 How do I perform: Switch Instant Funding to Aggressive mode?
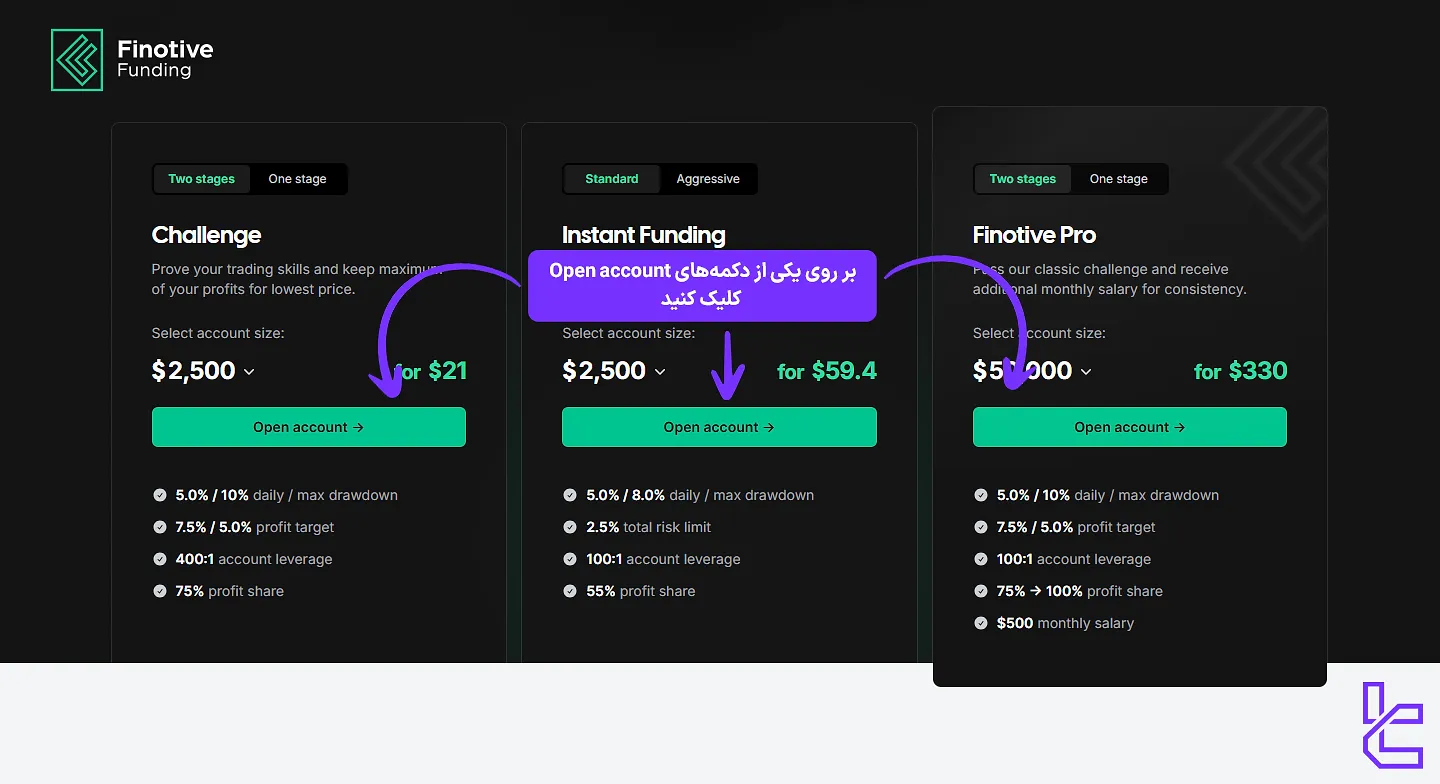tap(708, 179)
